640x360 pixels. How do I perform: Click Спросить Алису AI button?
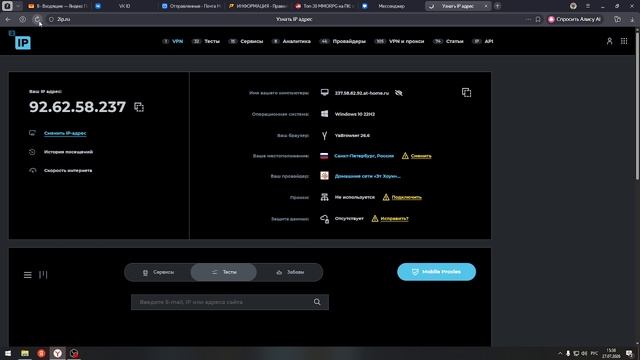click(x=574, y=19)
